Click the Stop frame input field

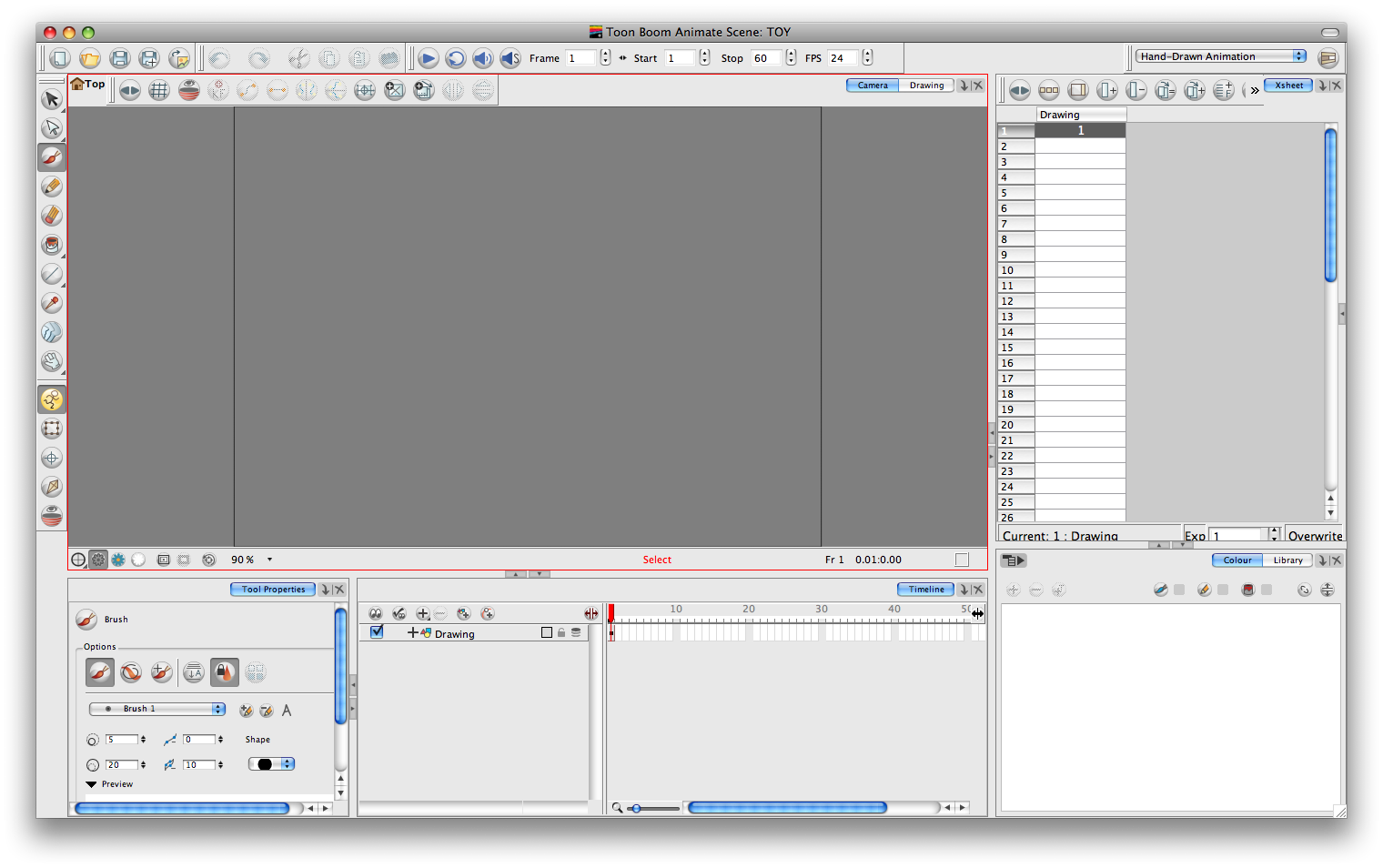pos(766,58)
